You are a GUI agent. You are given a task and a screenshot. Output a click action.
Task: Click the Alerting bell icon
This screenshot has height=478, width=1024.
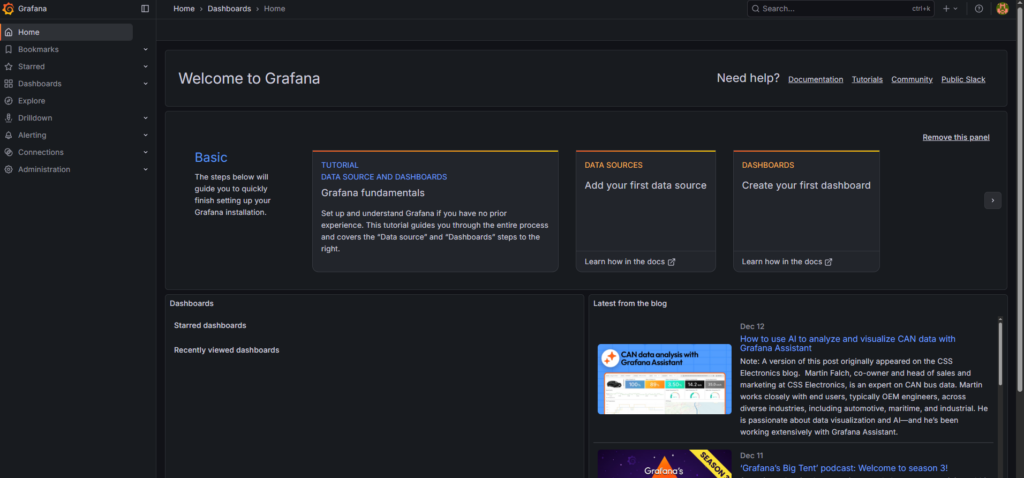[x=9, y=135]
